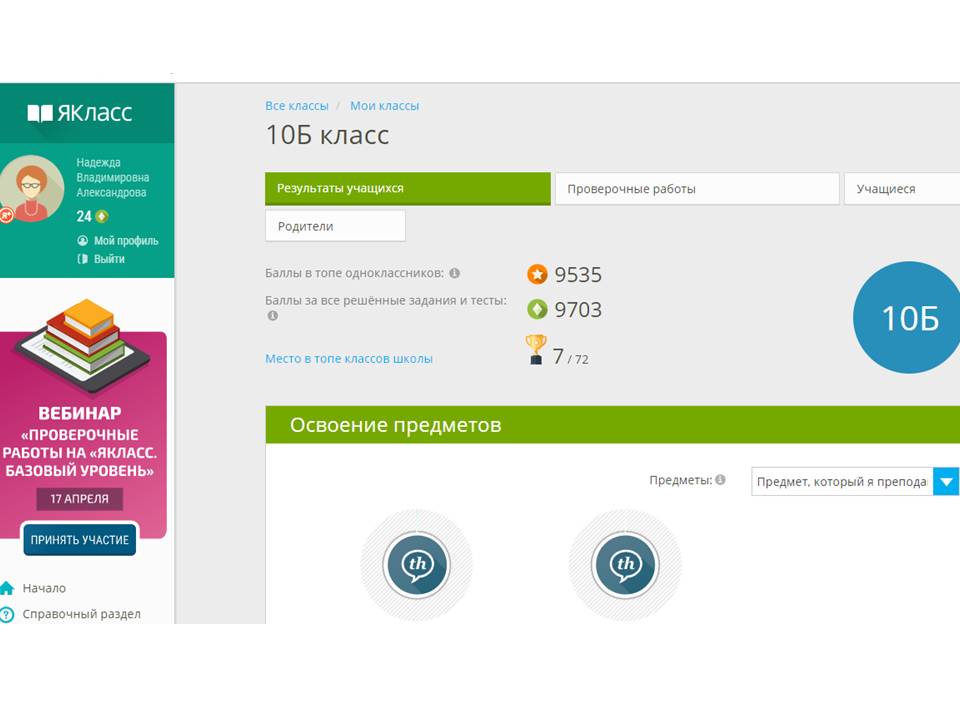Click the ЯКласс book logo
Viewport: 960px width, 720px height.
coord(40,113)
